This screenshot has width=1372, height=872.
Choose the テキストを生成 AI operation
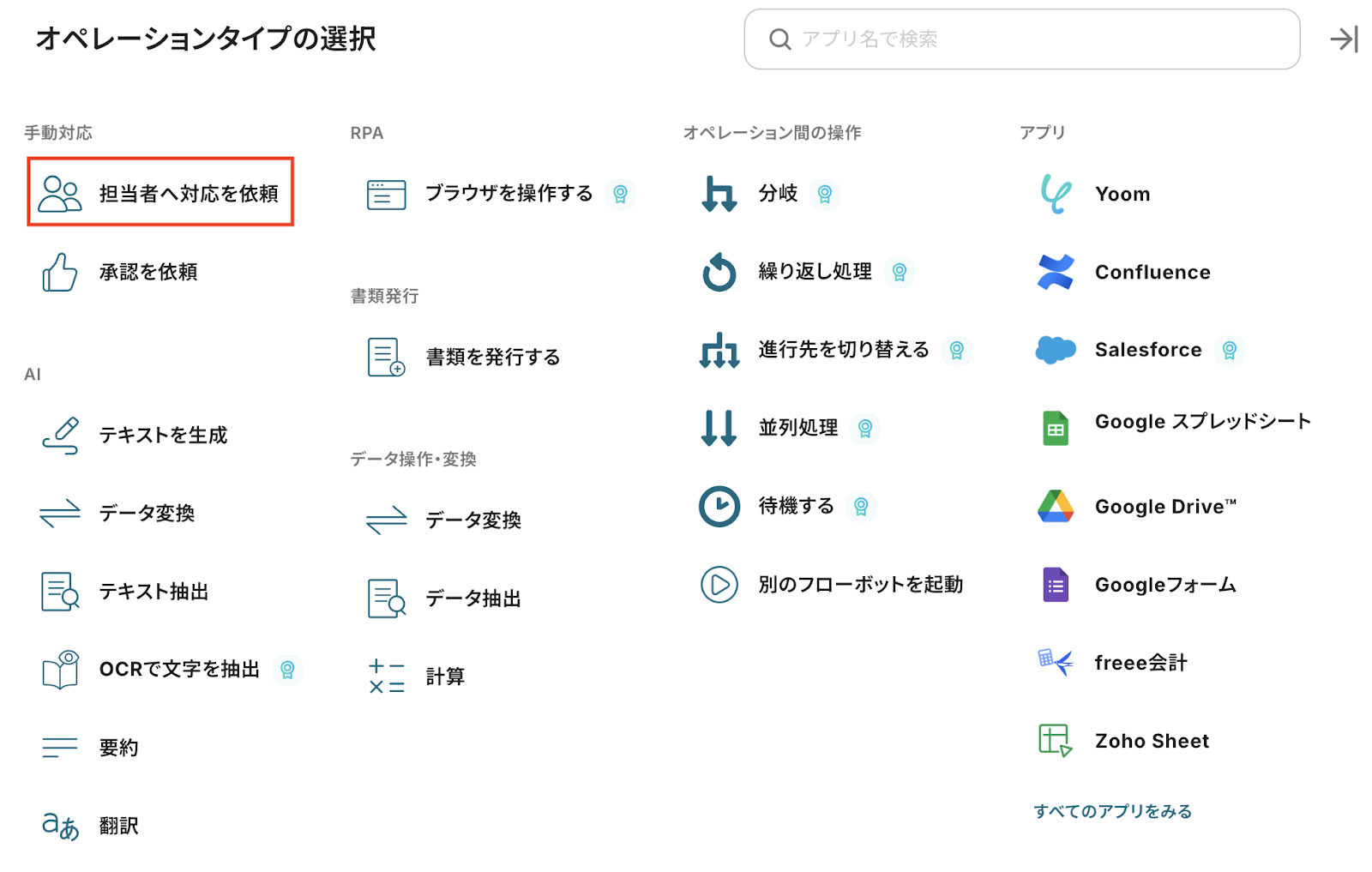coord(163,436)
